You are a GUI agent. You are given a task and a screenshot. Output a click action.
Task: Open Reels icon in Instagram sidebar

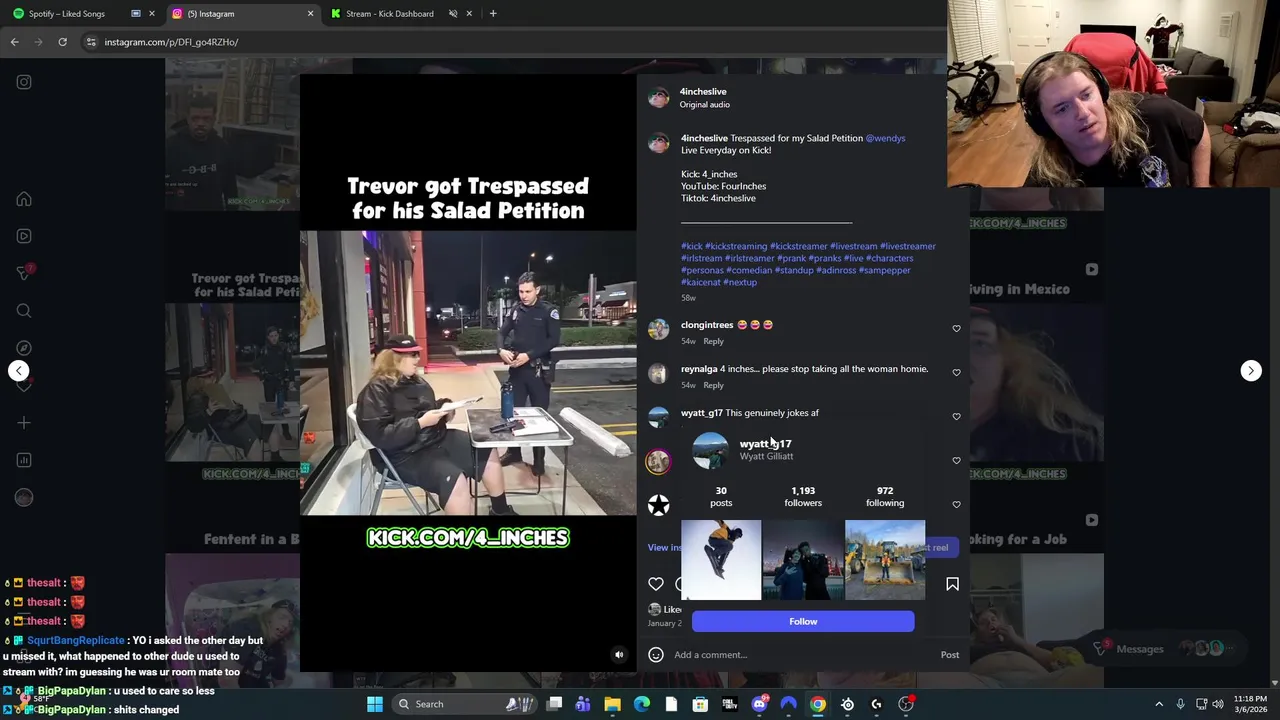coord(24,236)
